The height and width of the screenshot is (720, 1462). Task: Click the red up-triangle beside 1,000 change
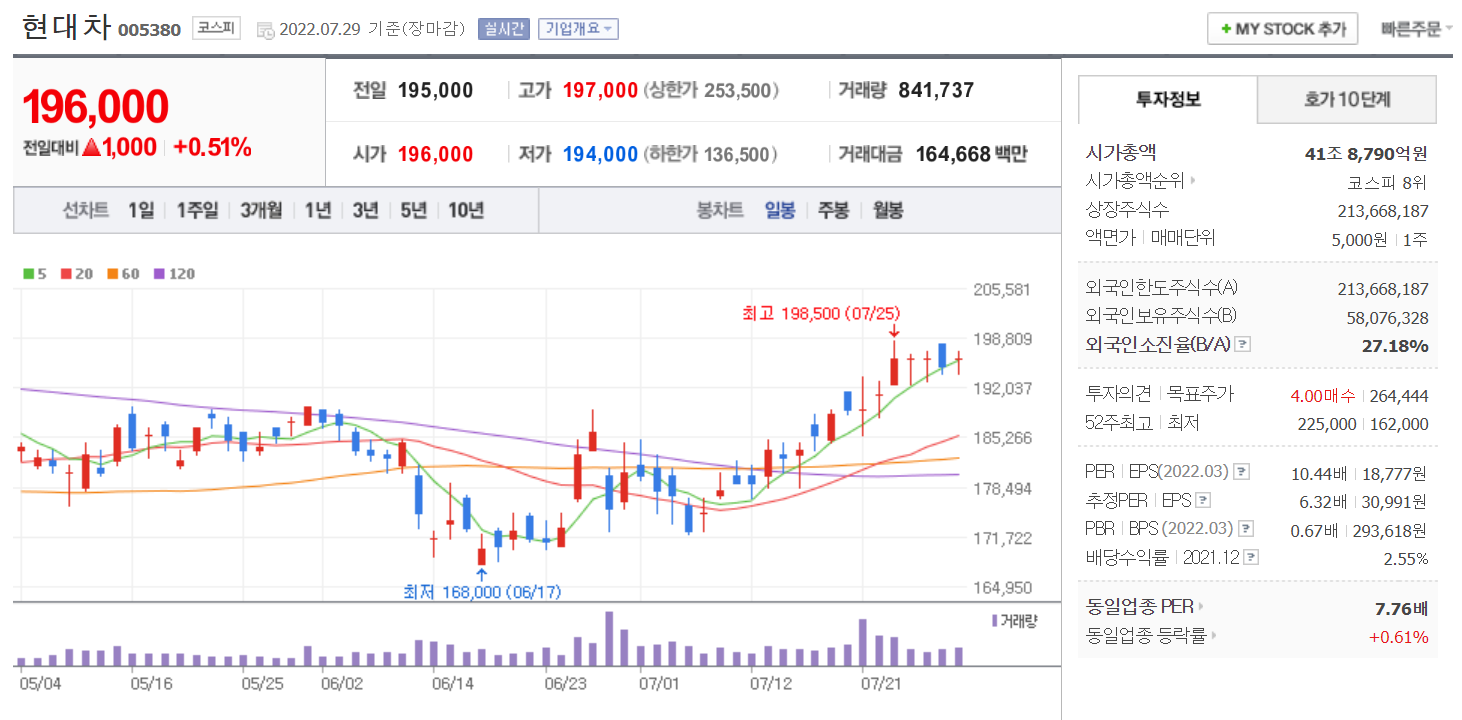coord(91,148)
